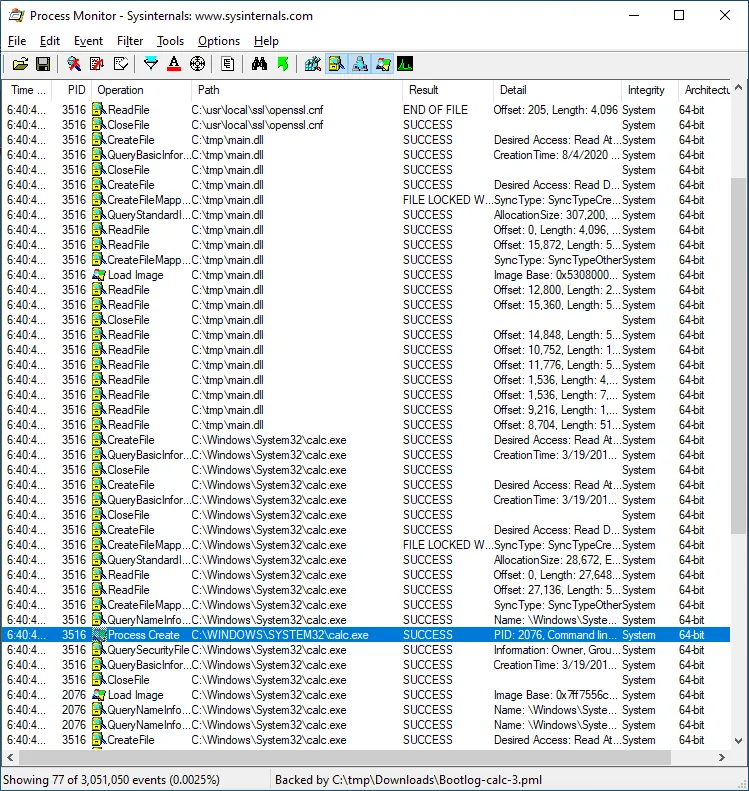Open the Options menu
The height and width of the screenshot is (791, 749).
pos(219,41)
